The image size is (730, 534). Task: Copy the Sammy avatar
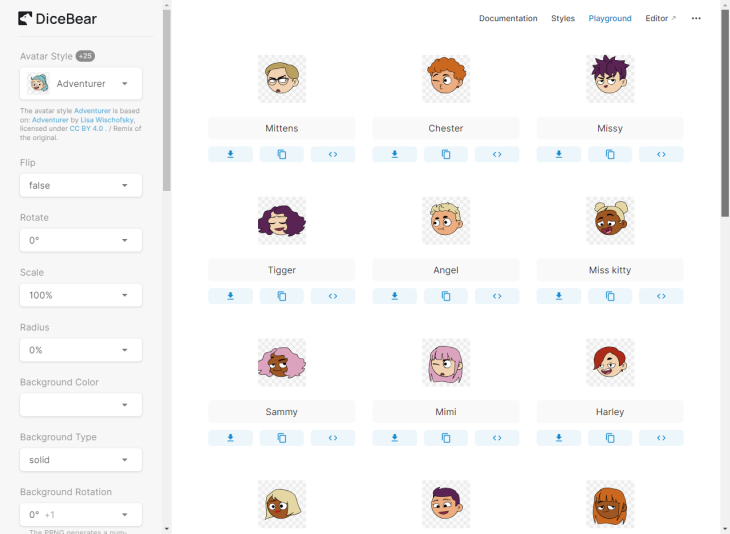[282, 438]
